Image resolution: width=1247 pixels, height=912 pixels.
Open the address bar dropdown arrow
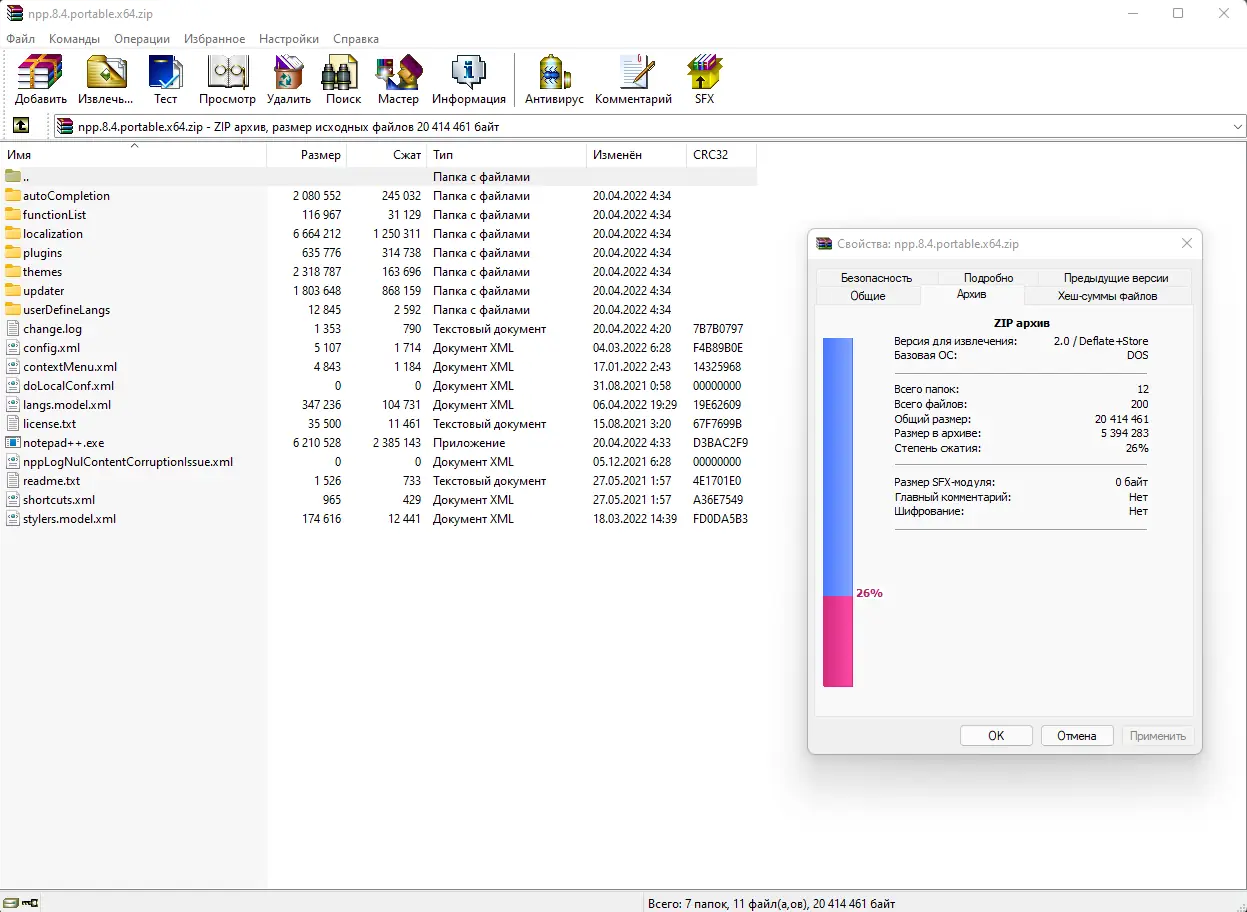tap(1238, 127)
